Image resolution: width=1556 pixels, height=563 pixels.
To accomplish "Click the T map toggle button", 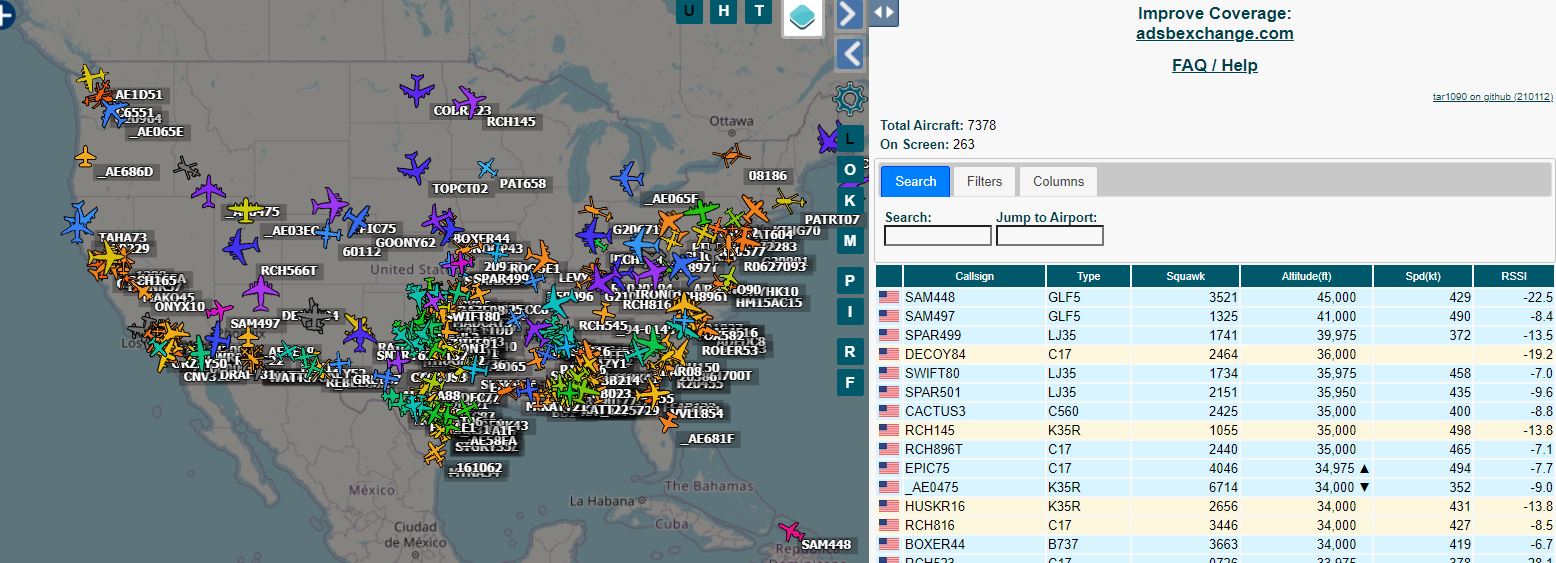I will (759, 11).
